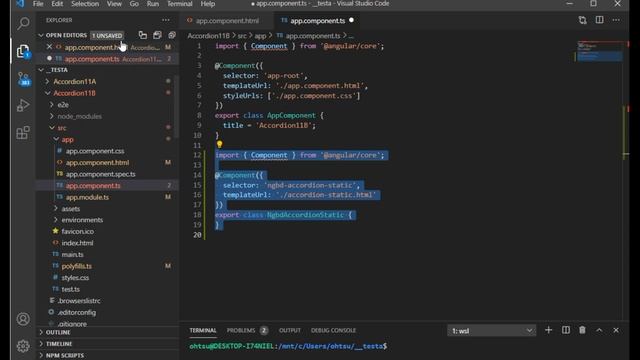Expand the environments folder
Viewport: 640px width, 360px height.
[x=82, y=220]
